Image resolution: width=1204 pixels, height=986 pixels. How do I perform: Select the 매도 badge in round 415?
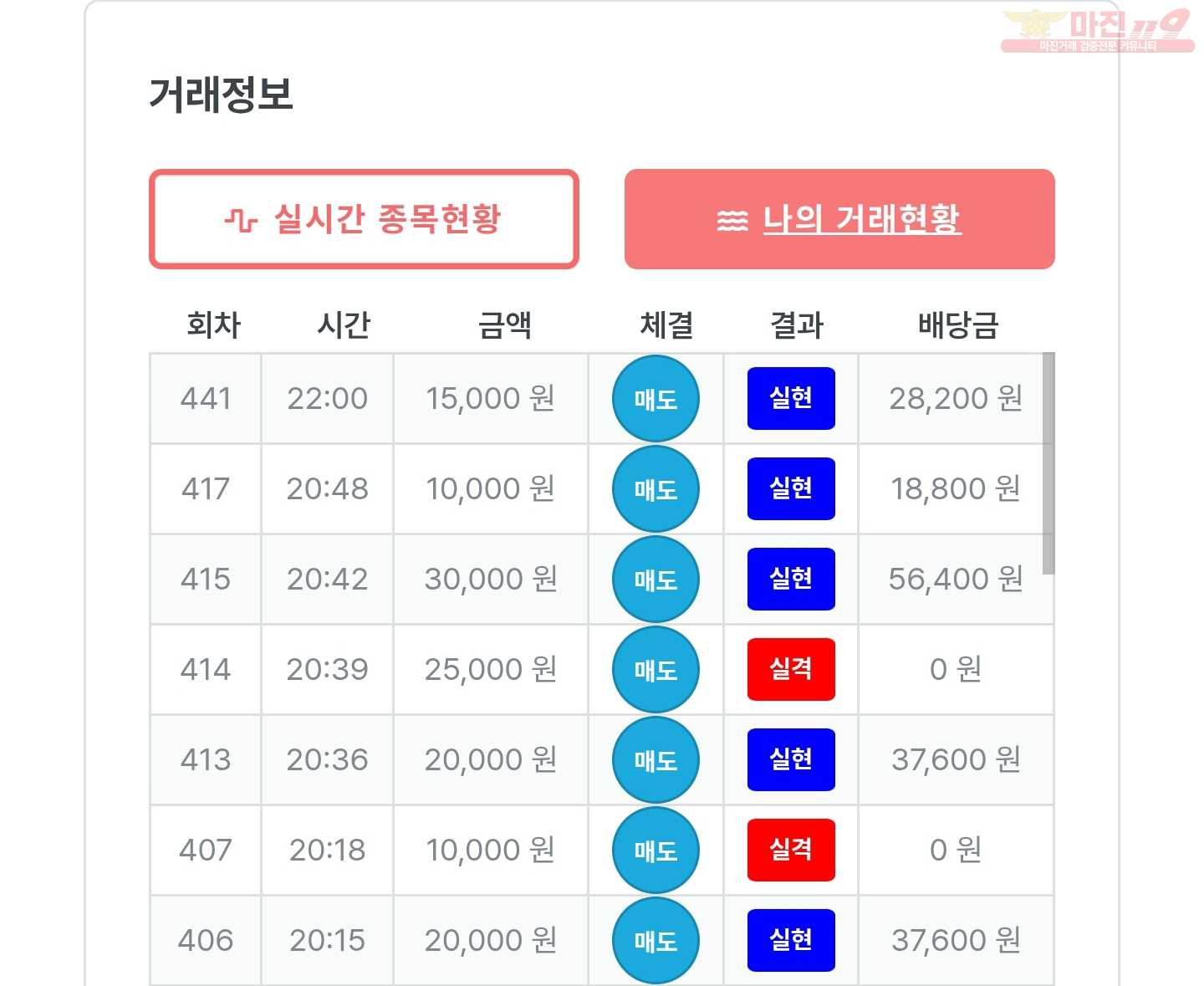[656, 580]
